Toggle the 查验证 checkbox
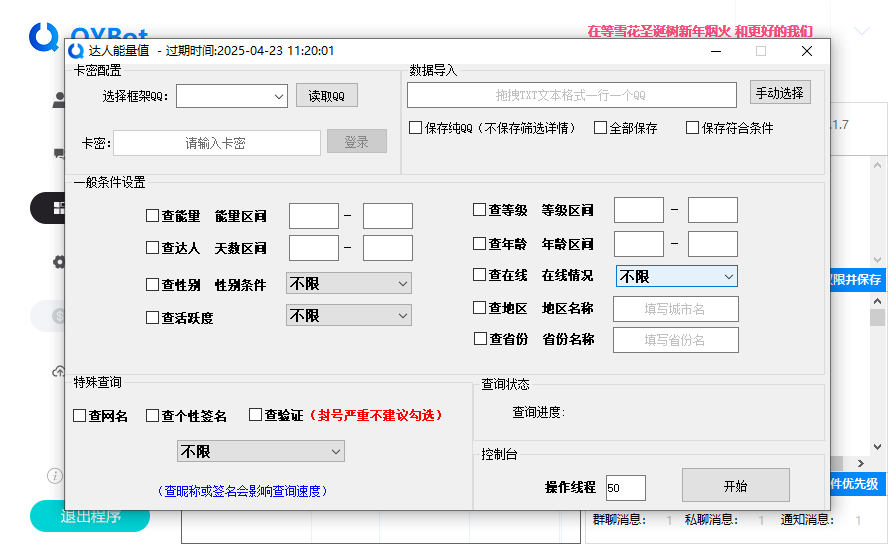This screenshot has height=552, width=896. pos(256,415)
